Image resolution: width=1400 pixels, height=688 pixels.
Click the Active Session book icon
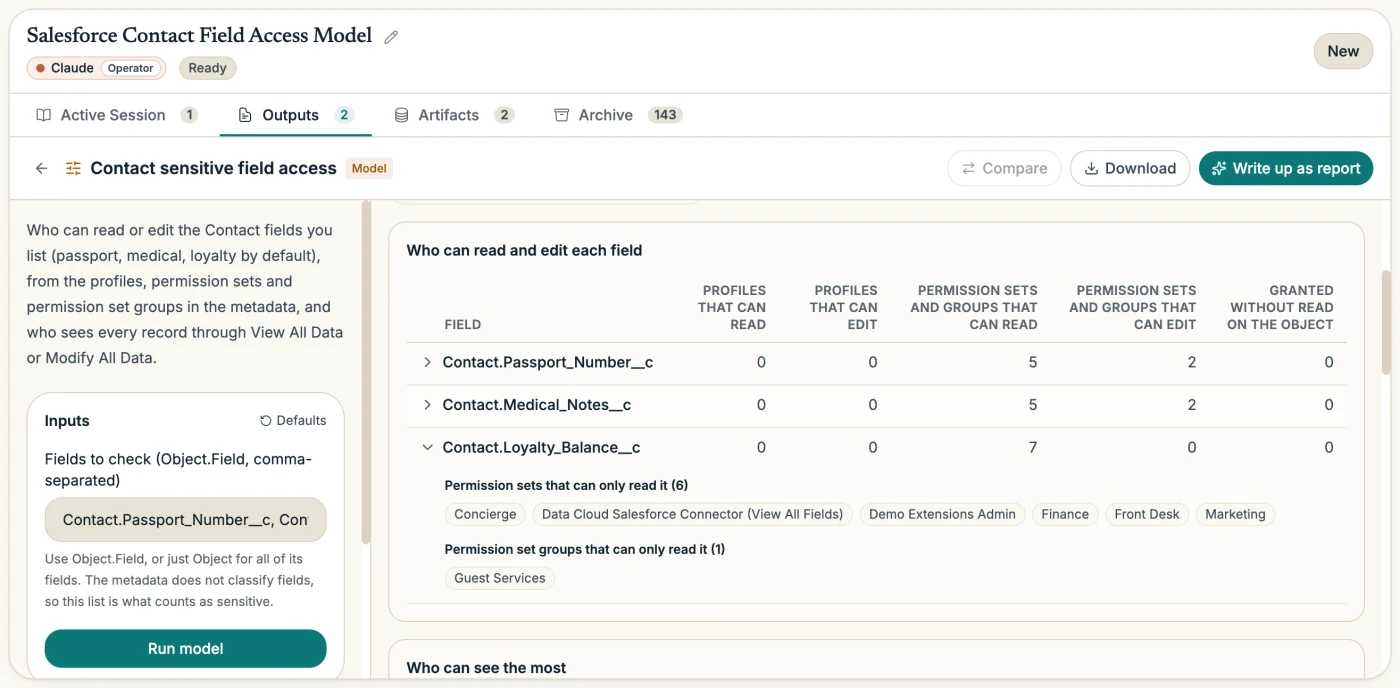pyautogui.click(x=43, y=115)
